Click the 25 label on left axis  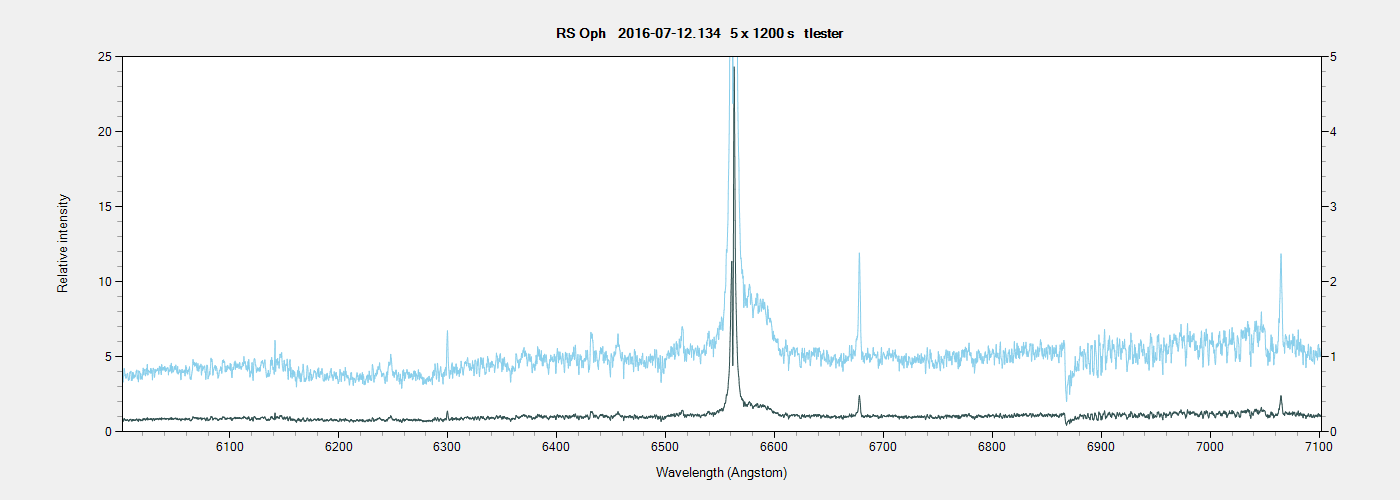click(102, 57)
